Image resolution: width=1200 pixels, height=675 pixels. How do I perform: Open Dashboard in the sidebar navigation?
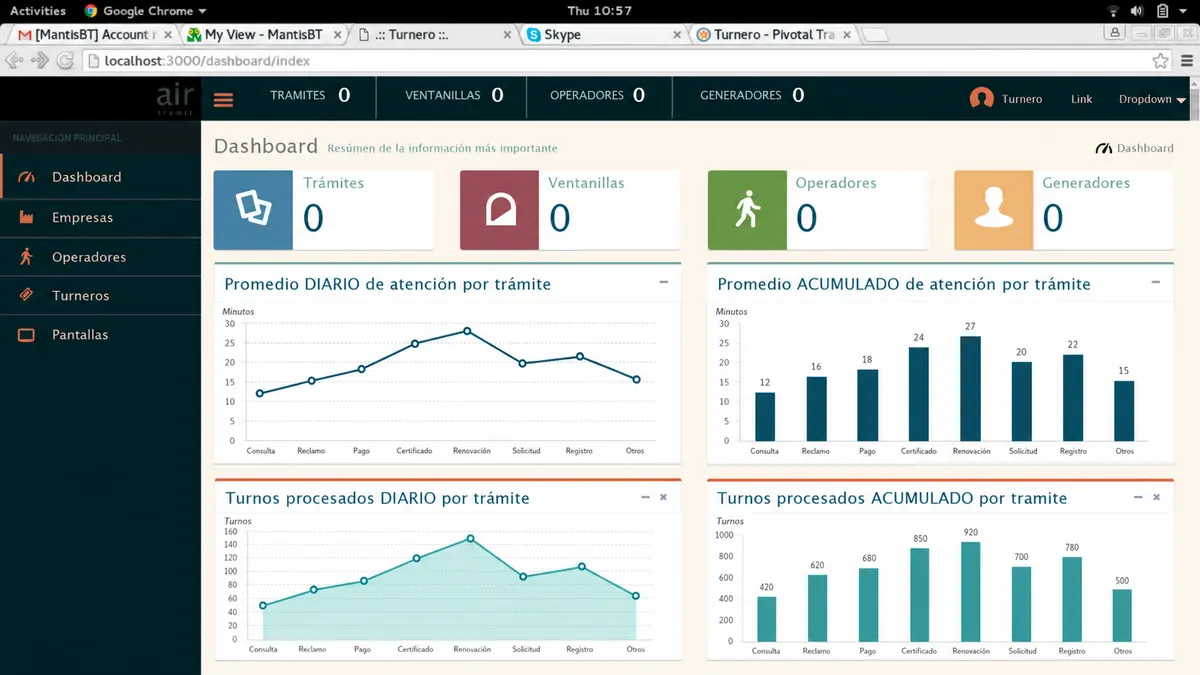(x=100, y=177)
